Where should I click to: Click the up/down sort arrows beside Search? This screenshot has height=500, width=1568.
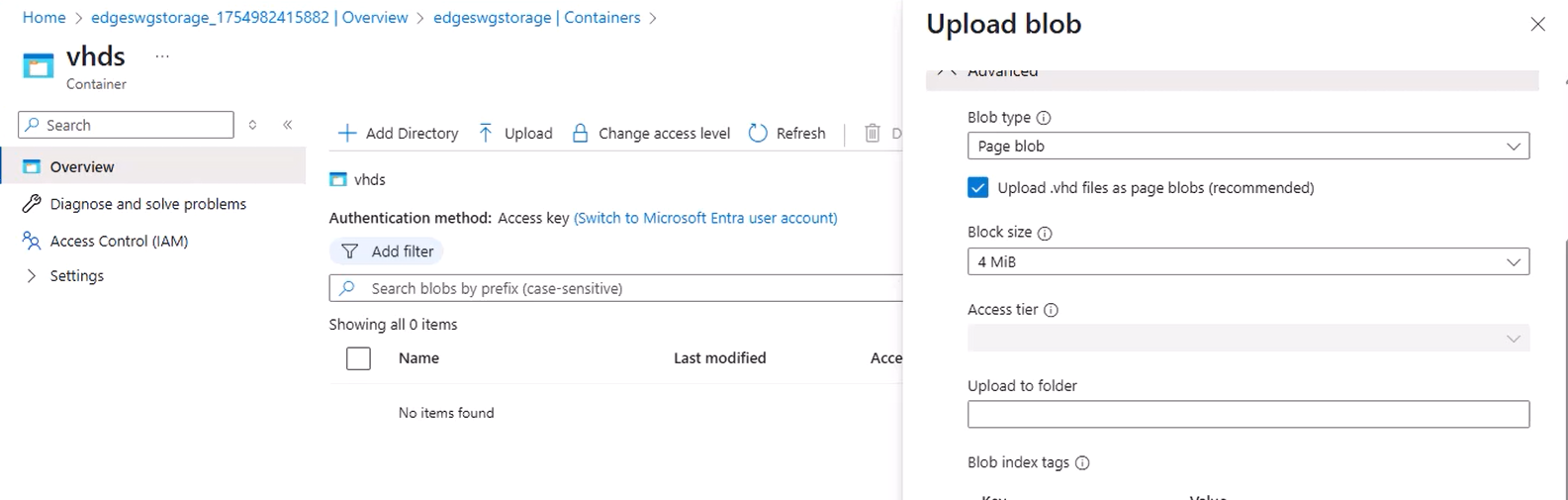(x=253, y=125)
